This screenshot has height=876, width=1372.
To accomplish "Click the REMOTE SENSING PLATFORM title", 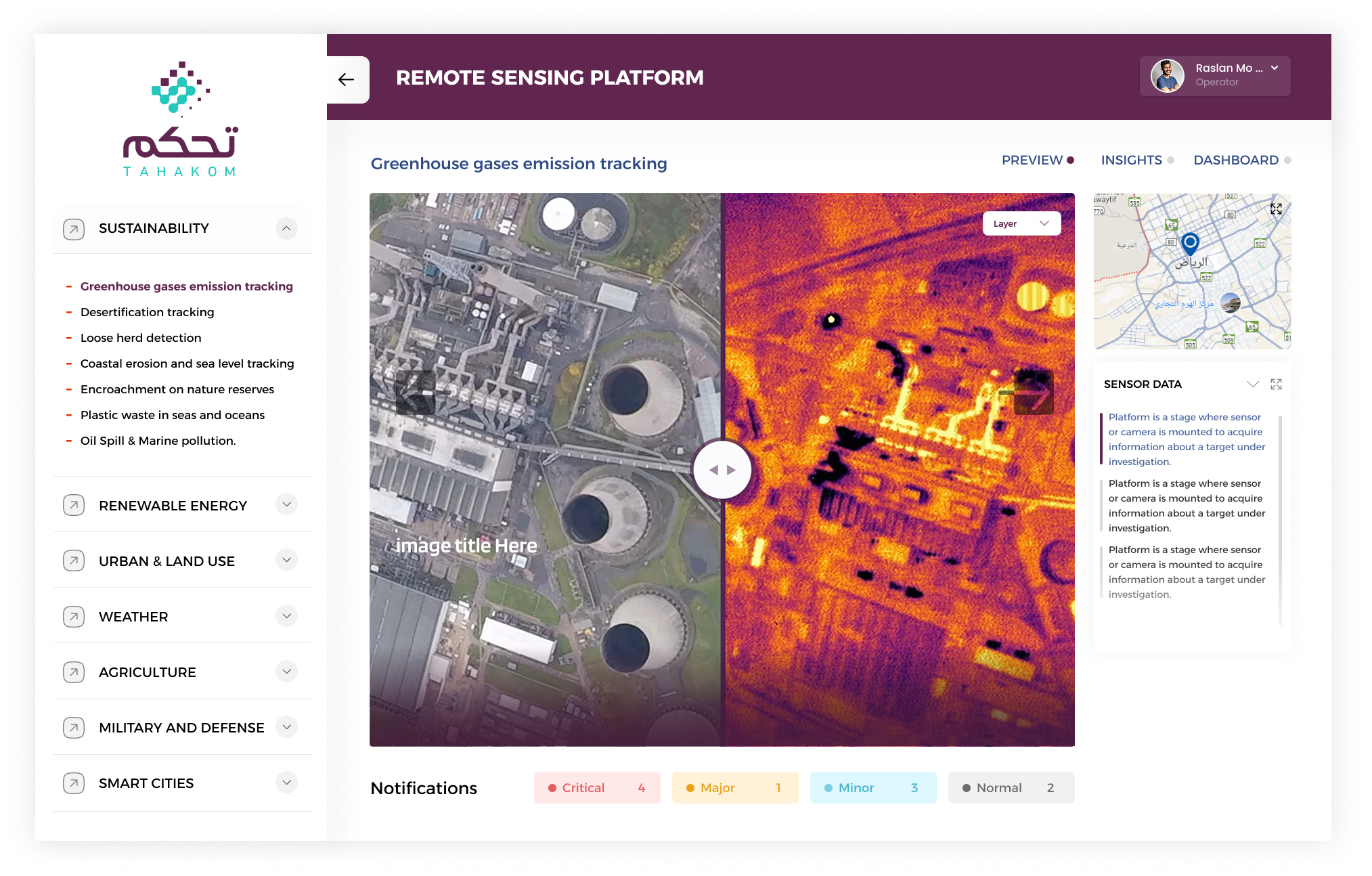I will [x=550, y=78].
